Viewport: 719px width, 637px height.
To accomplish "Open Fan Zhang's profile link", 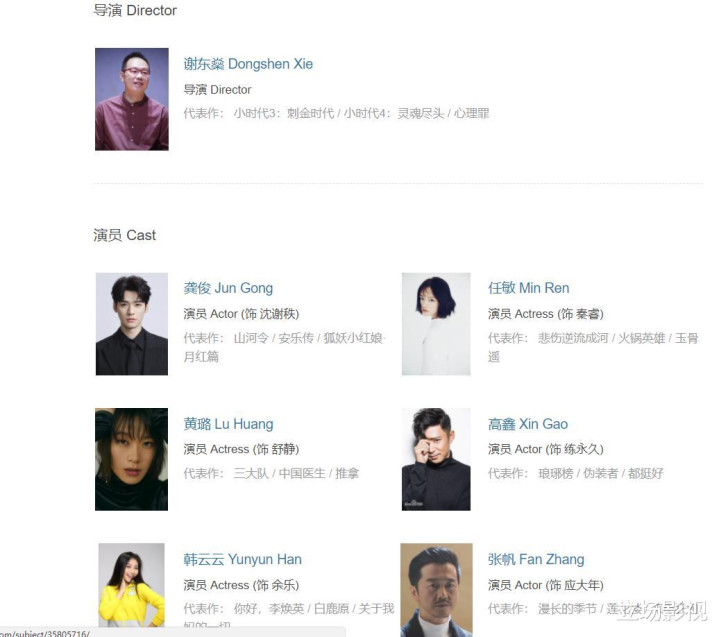I will [x=536, y=559].
